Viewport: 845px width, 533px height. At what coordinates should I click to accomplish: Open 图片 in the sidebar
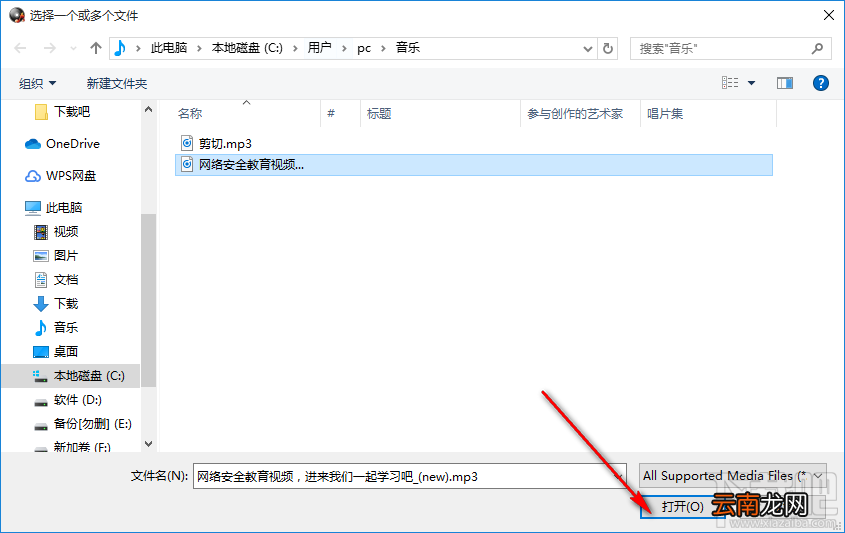66,255
